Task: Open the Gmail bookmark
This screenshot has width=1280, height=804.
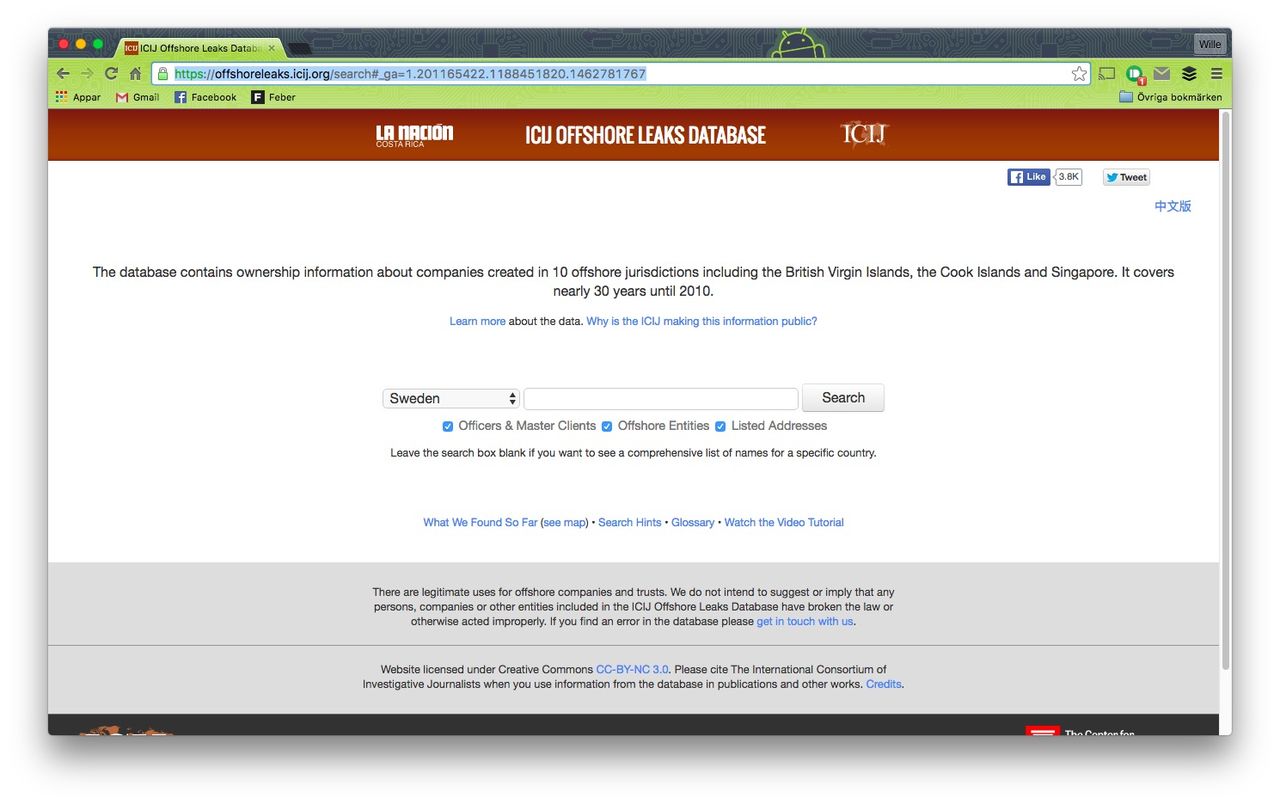Action: click(137, 97)
